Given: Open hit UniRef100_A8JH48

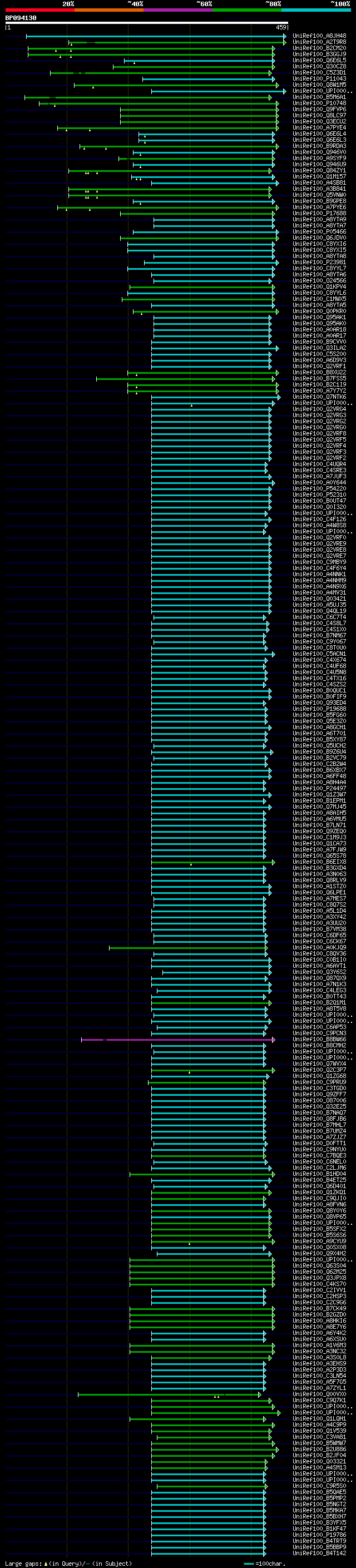Looking at the screenshot, I should tap(319, 36).
